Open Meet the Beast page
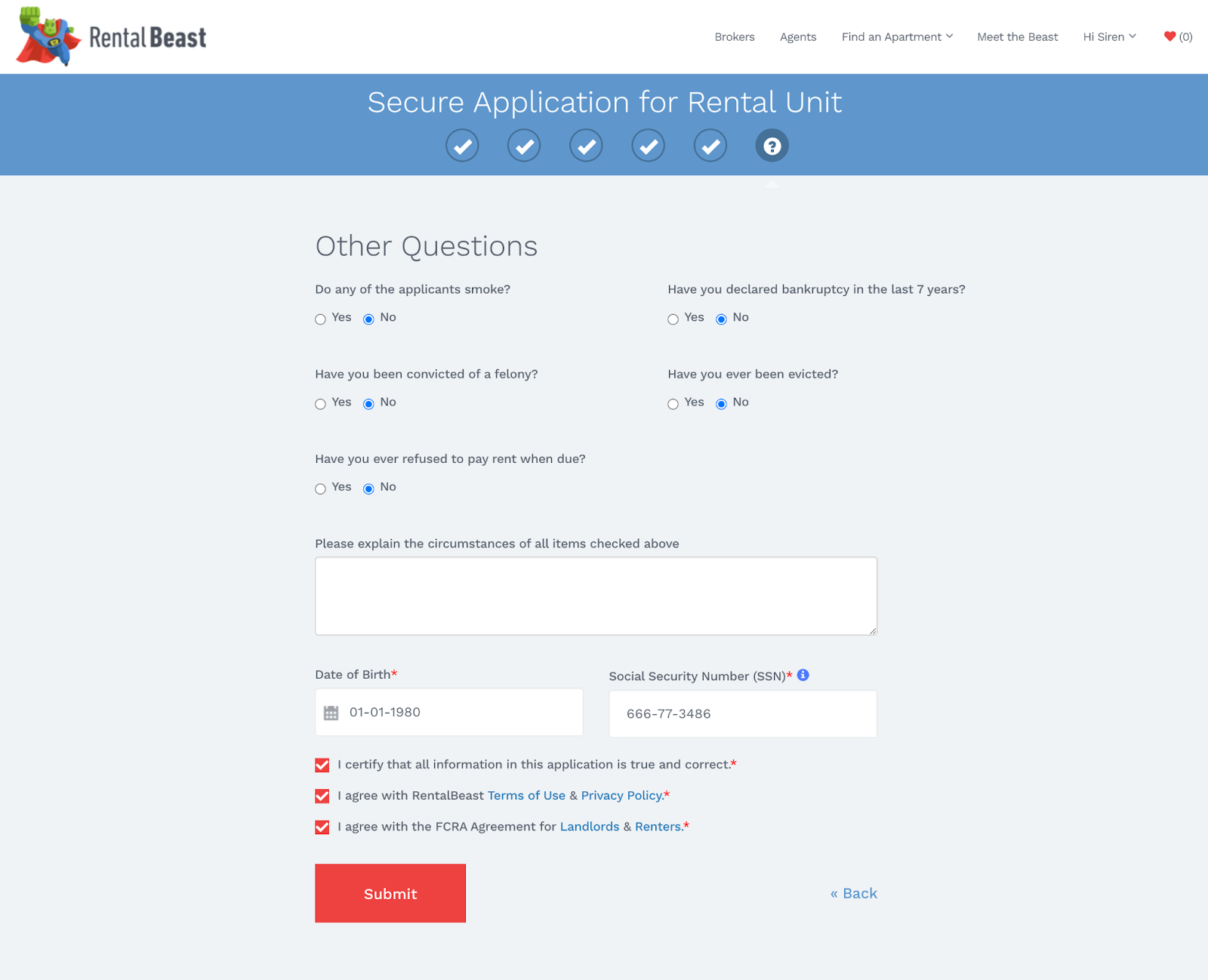The width and height of the screenshot is (1208, 980). pos(1017,37)
